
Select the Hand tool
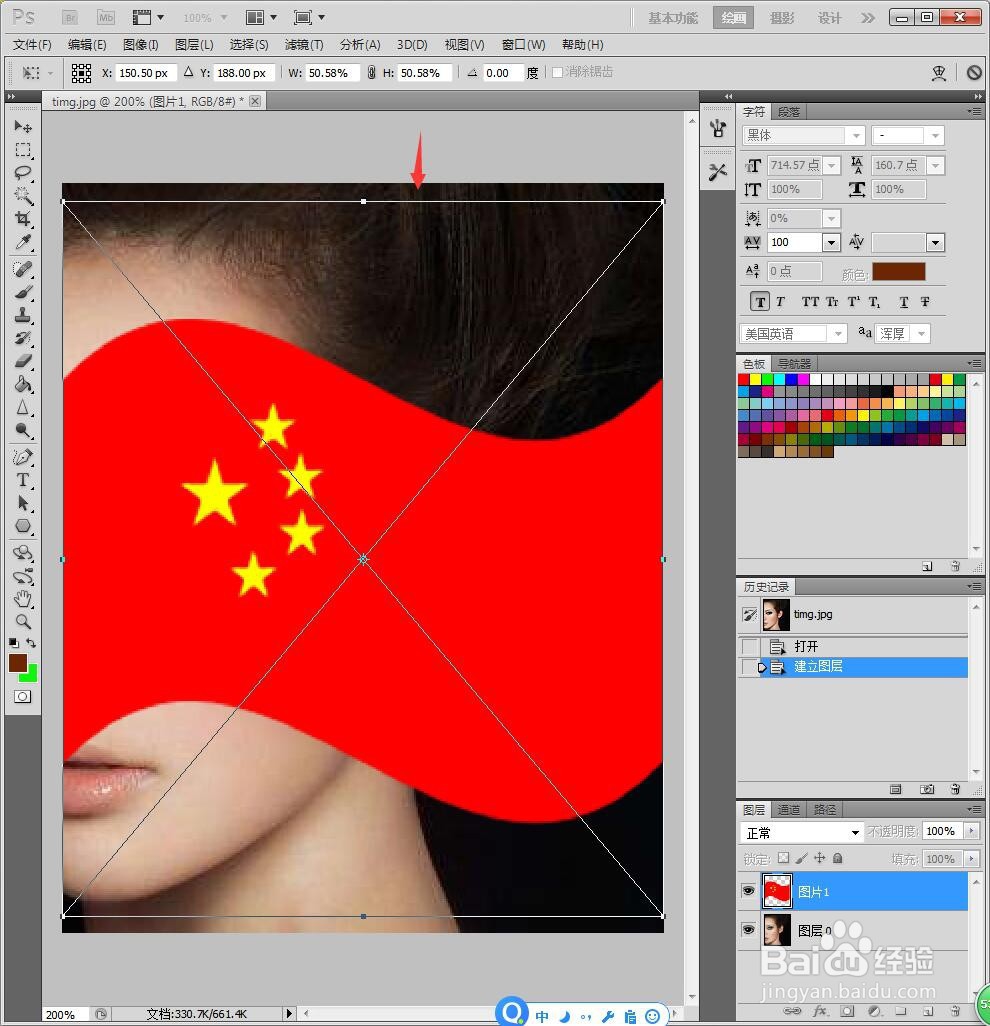(x=23, y=598)
